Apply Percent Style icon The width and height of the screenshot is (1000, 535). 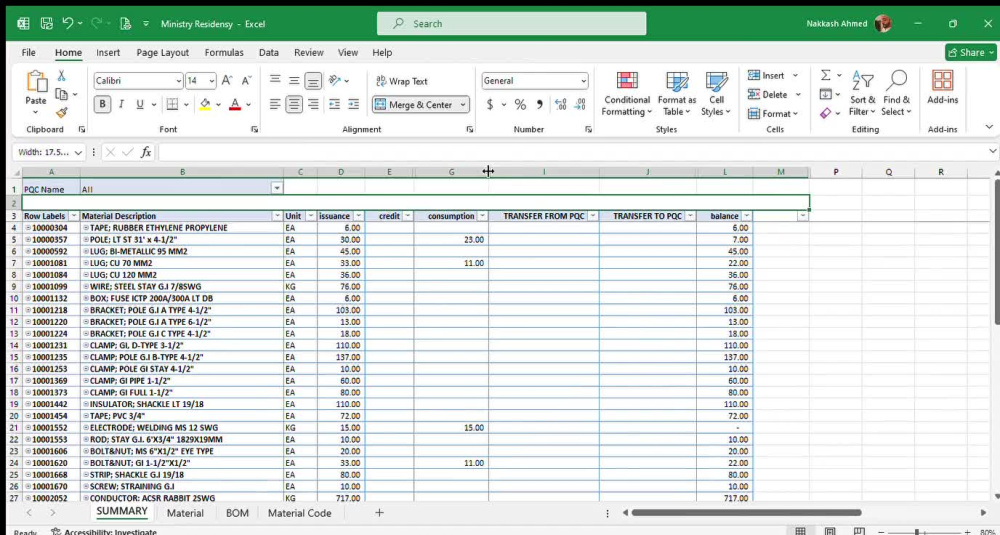click(520, 105)
